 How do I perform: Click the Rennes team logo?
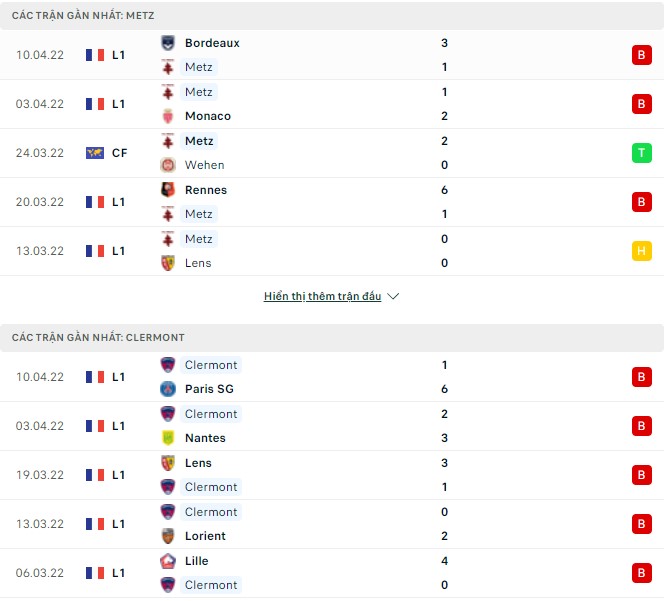[168, 190]
